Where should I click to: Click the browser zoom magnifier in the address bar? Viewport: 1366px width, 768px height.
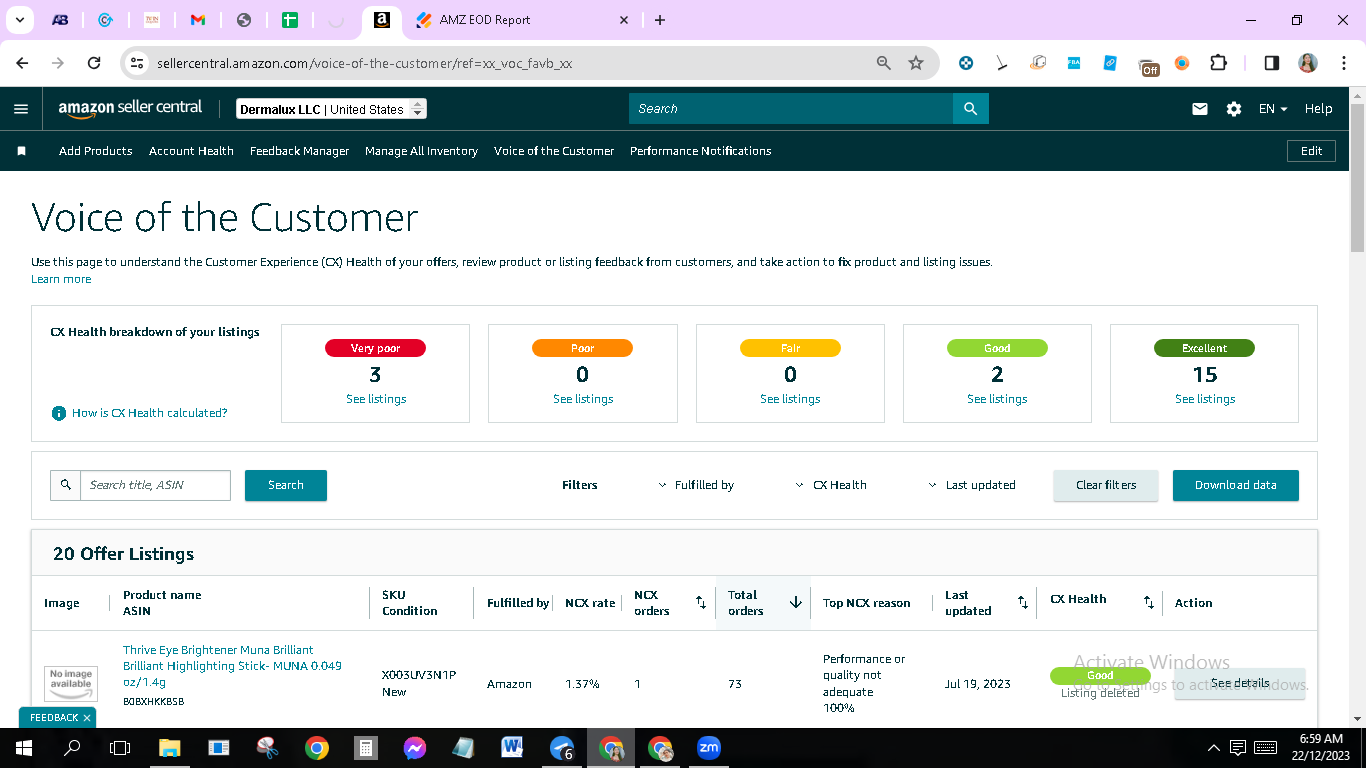click(x=884, y=63)
